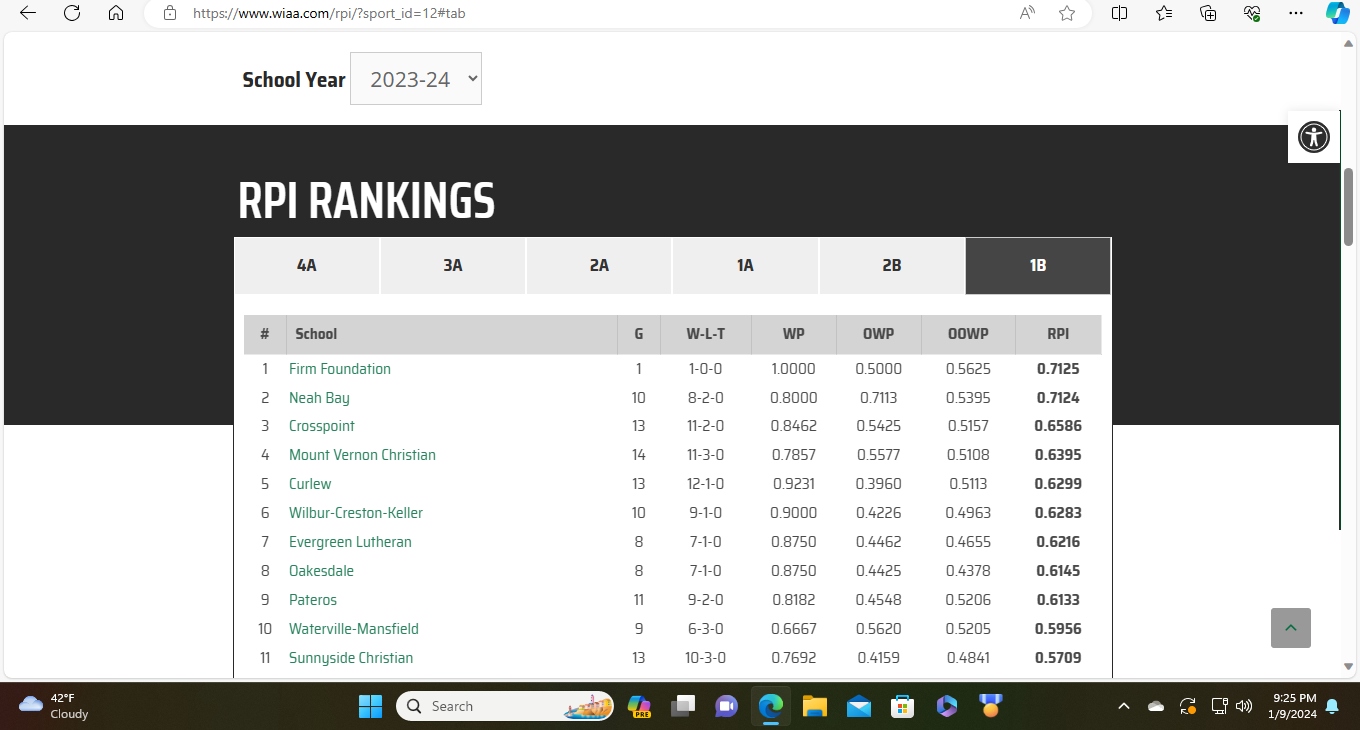Image resolution: width=1360 pixels, height=730 pixels.
Task: Open the Windows Start menu
Action: coord(370,706)
